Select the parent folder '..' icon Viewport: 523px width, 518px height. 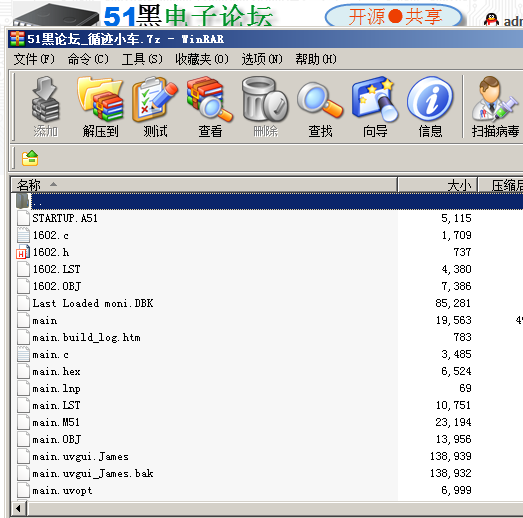[22, 201]
